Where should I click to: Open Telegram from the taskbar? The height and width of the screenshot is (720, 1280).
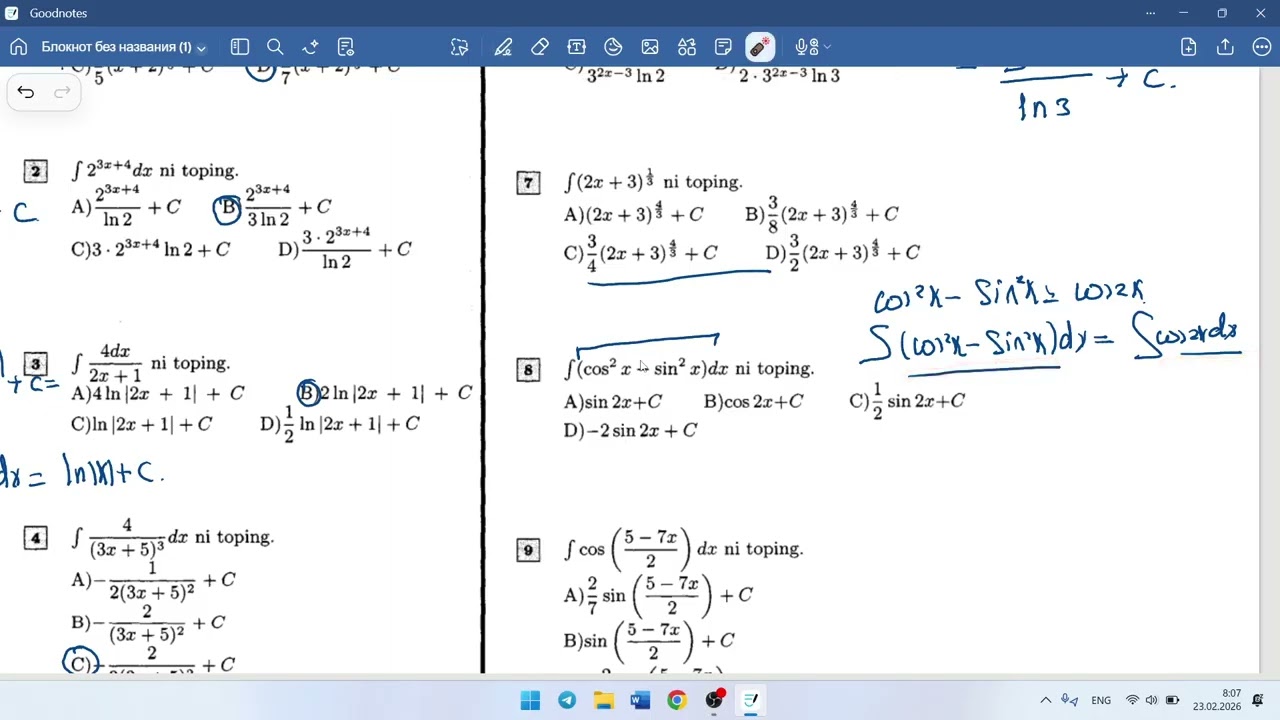567,700
